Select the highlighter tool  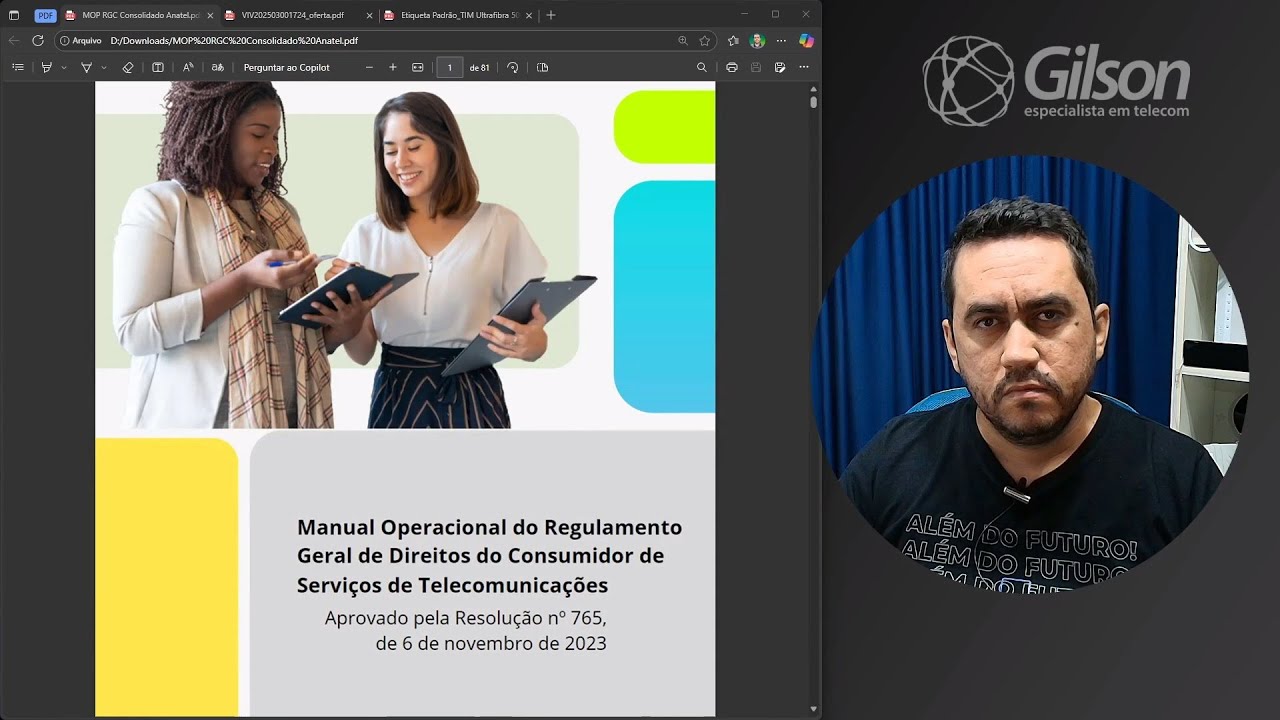click(46, 67)
